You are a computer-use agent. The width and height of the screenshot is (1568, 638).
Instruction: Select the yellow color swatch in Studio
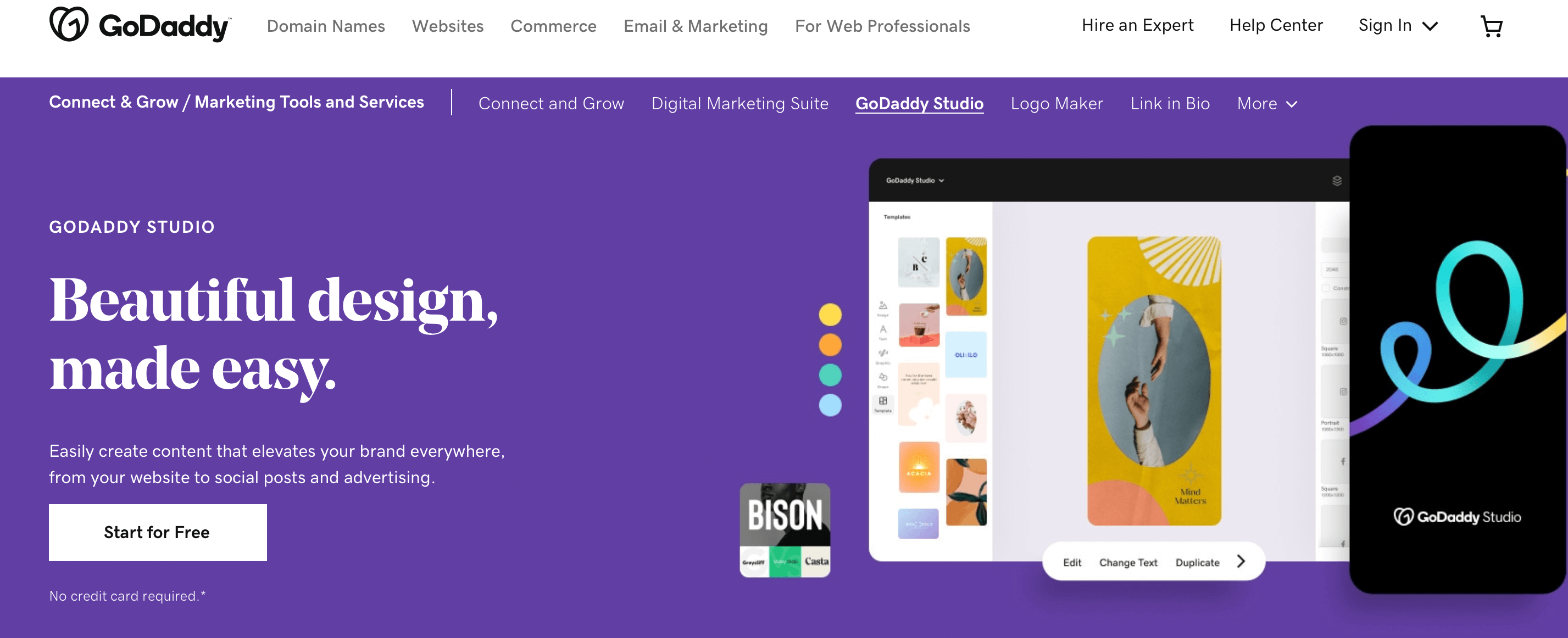coord(829,314)
